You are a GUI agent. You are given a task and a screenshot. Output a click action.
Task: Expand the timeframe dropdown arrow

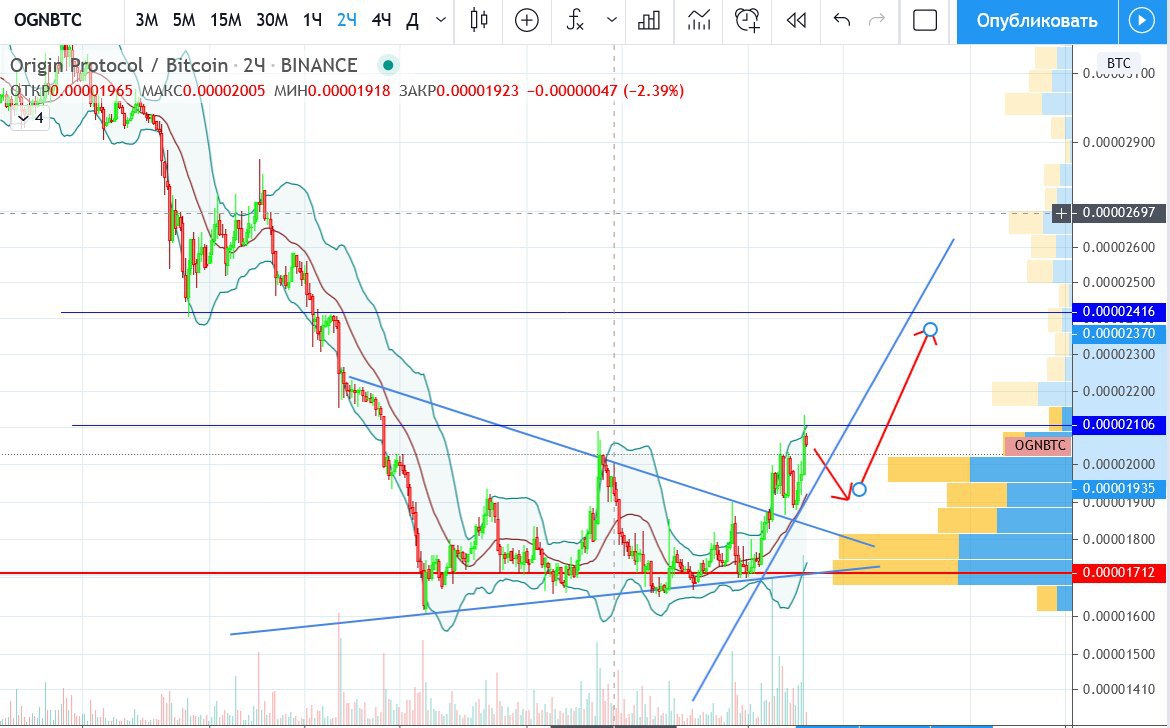pyautogui.click(x=440, y=20)
